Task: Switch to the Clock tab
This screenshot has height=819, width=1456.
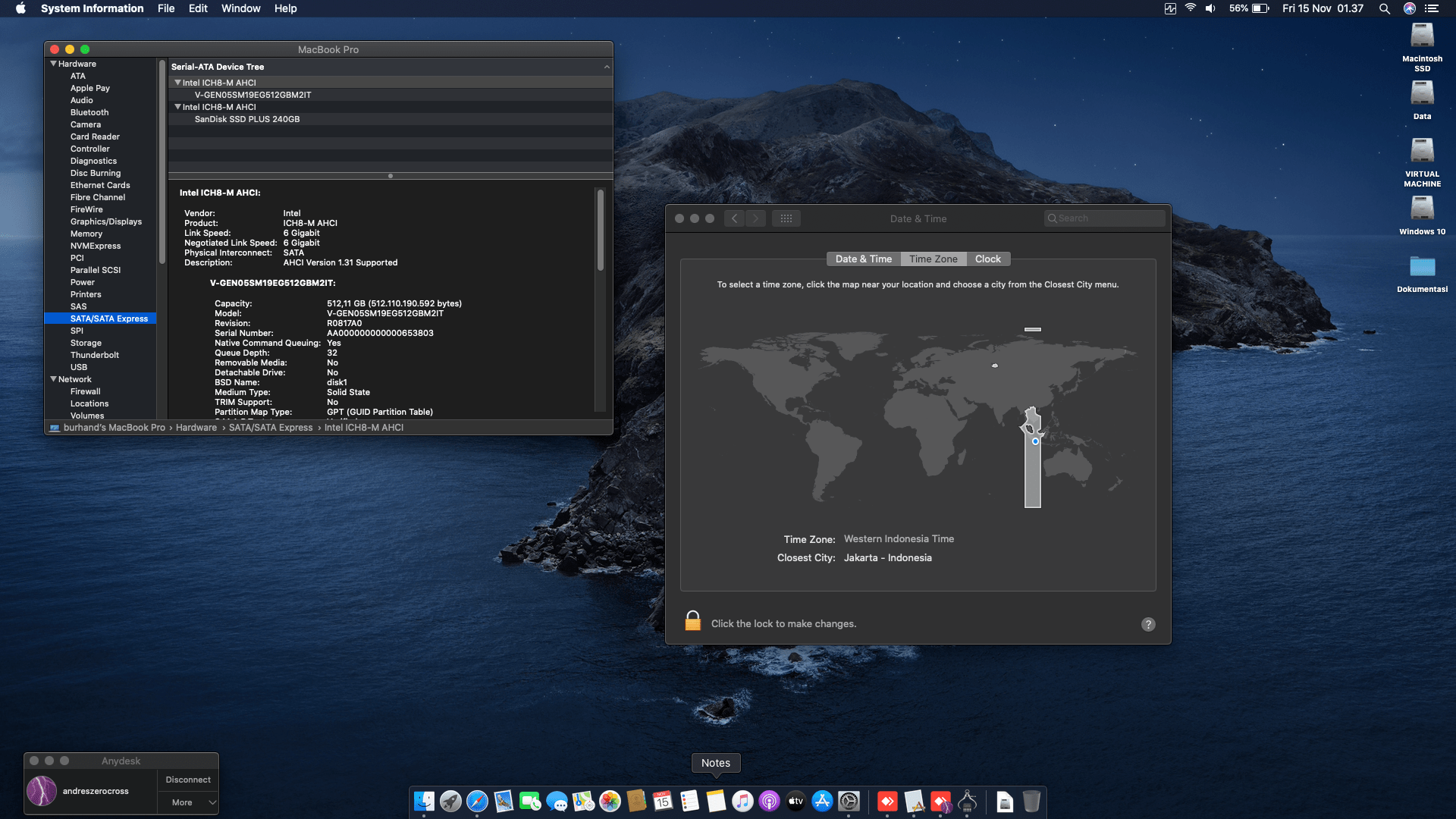Action: click(988, 259)
